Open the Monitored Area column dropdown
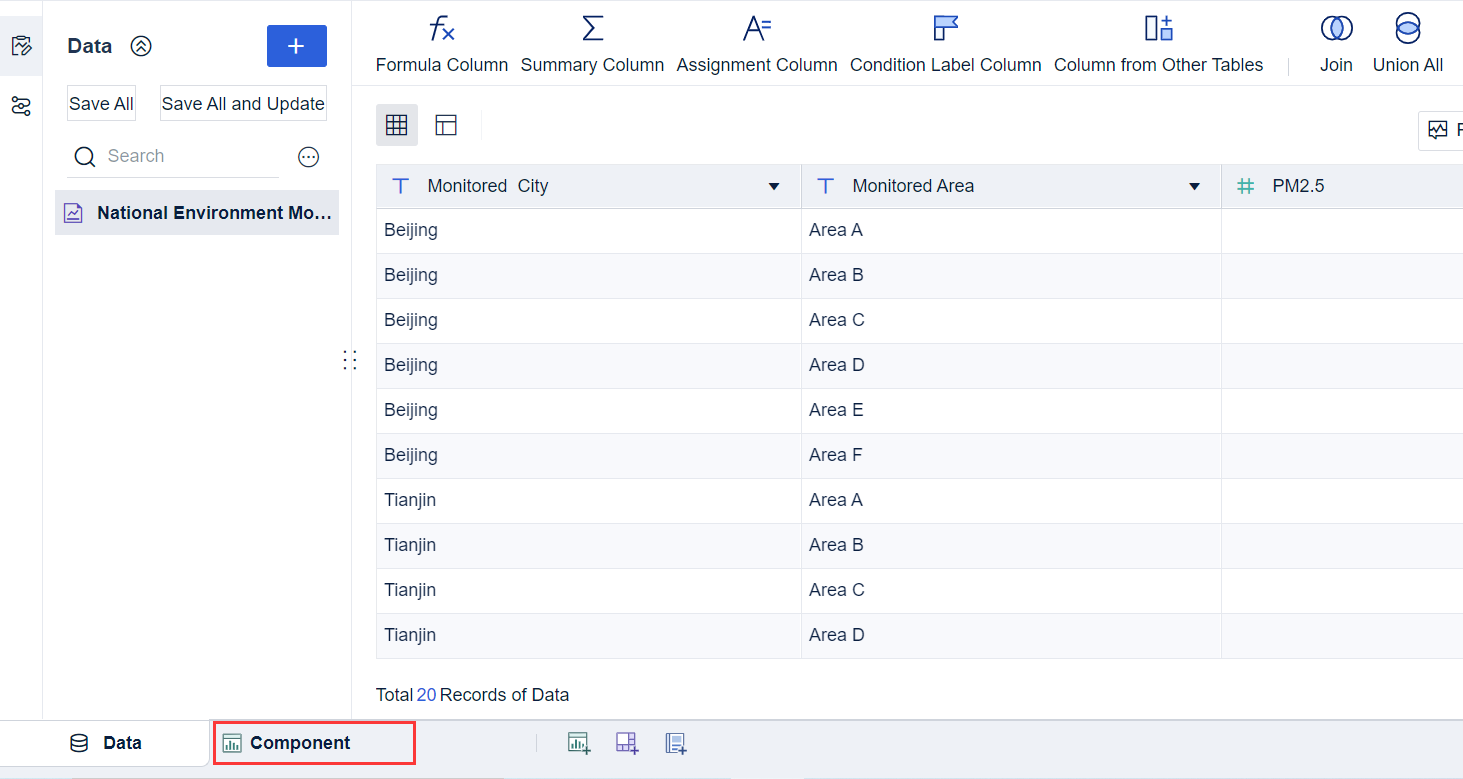 [1194, 186]
